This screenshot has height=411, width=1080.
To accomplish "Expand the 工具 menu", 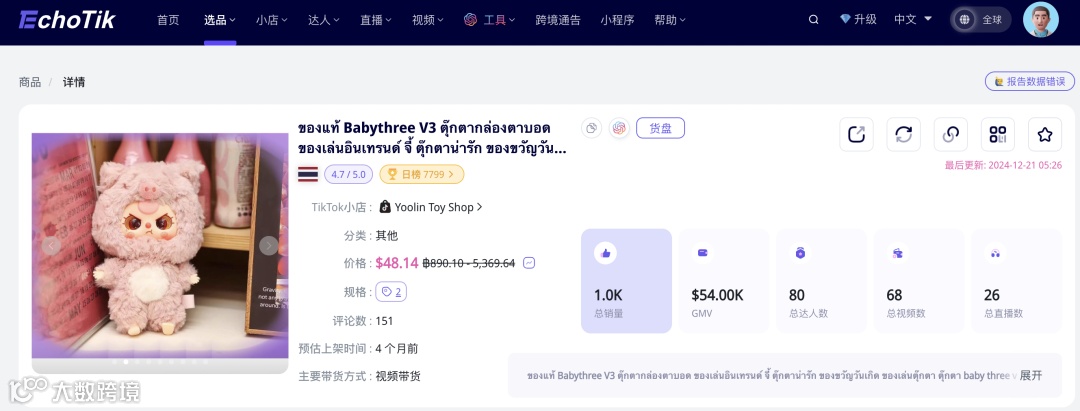I will pos(499,21).
